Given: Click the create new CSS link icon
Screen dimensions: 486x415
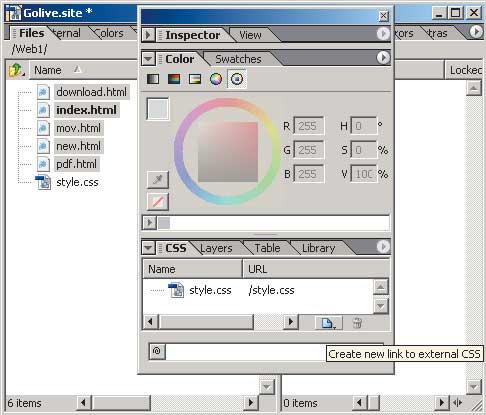Looking at the screenshot, I should 328,323.
